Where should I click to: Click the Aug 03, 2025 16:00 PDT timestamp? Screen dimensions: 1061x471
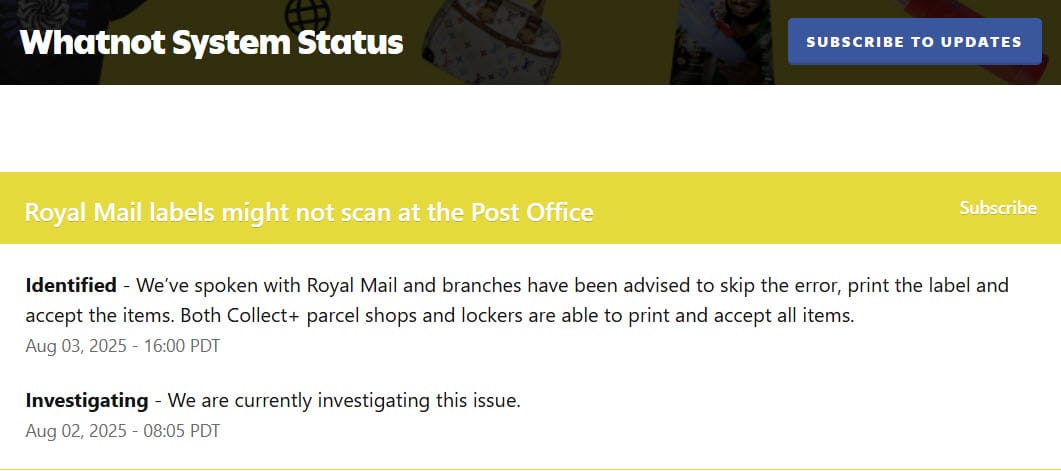coord(123,346)
